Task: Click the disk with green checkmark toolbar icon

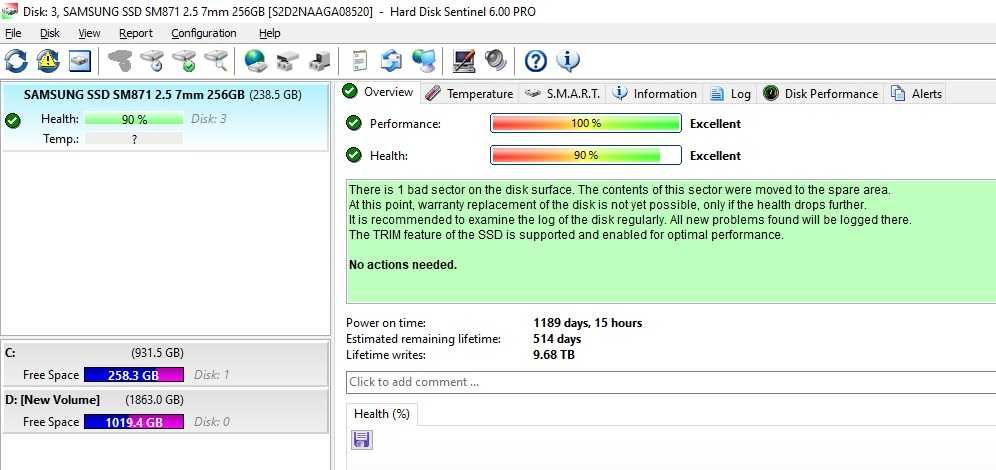Action: 184,61
